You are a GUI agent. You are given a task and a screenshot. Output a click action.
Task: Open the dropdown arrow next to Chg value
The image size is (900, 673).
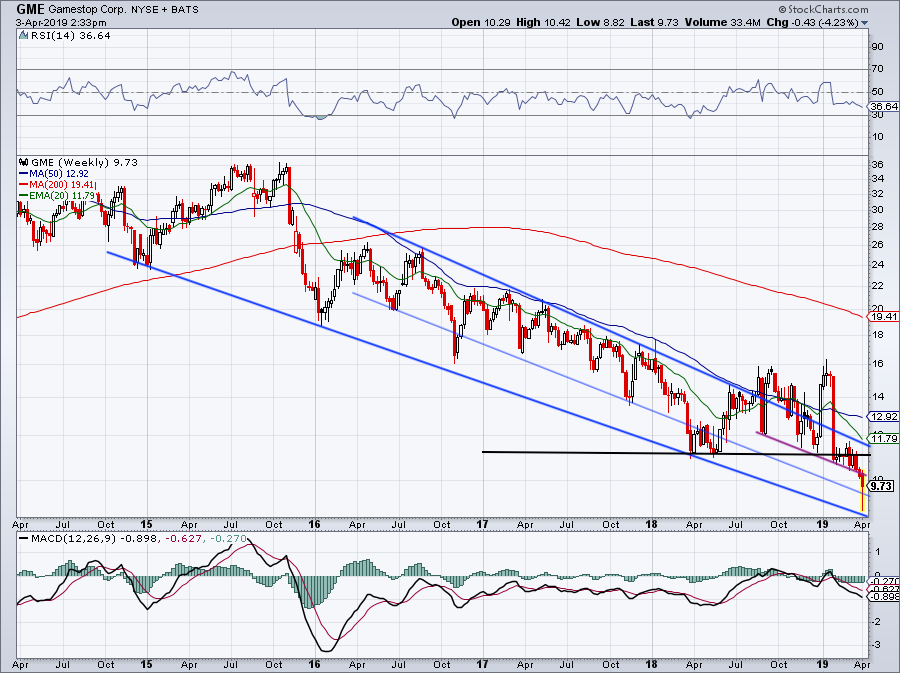click(865, 23)
